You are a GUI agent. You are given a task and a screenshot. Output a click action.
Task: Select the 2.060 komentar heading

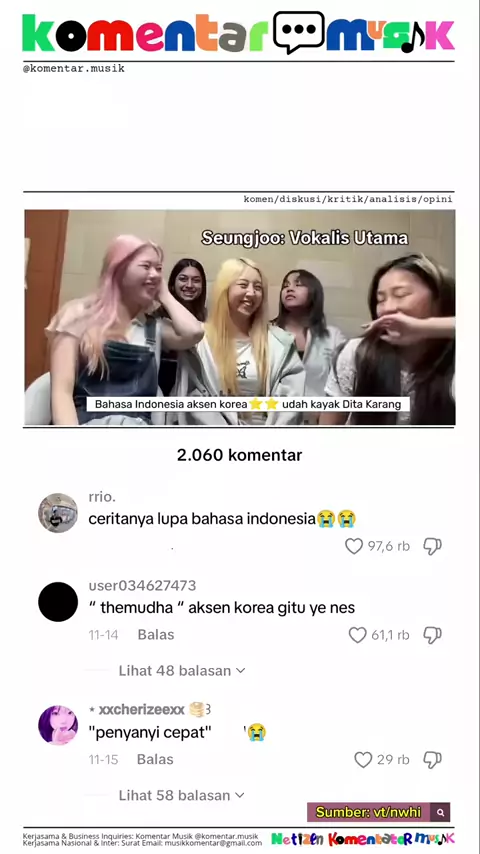240,455
